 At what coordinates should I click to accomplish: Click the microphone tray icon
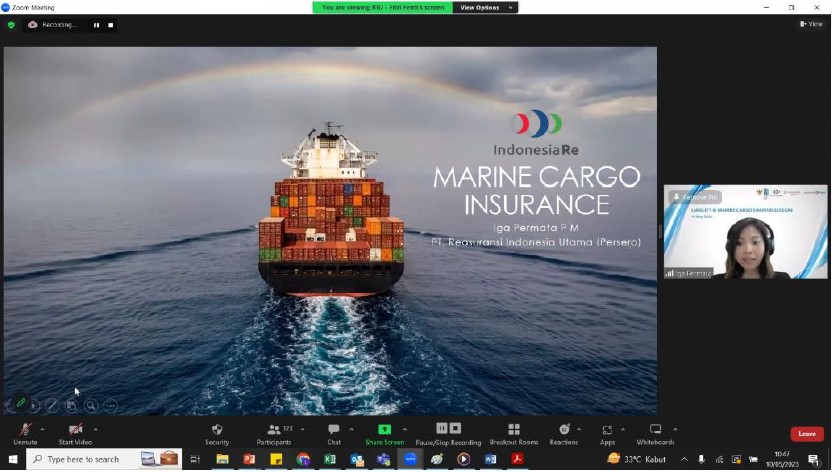(701, 459)
